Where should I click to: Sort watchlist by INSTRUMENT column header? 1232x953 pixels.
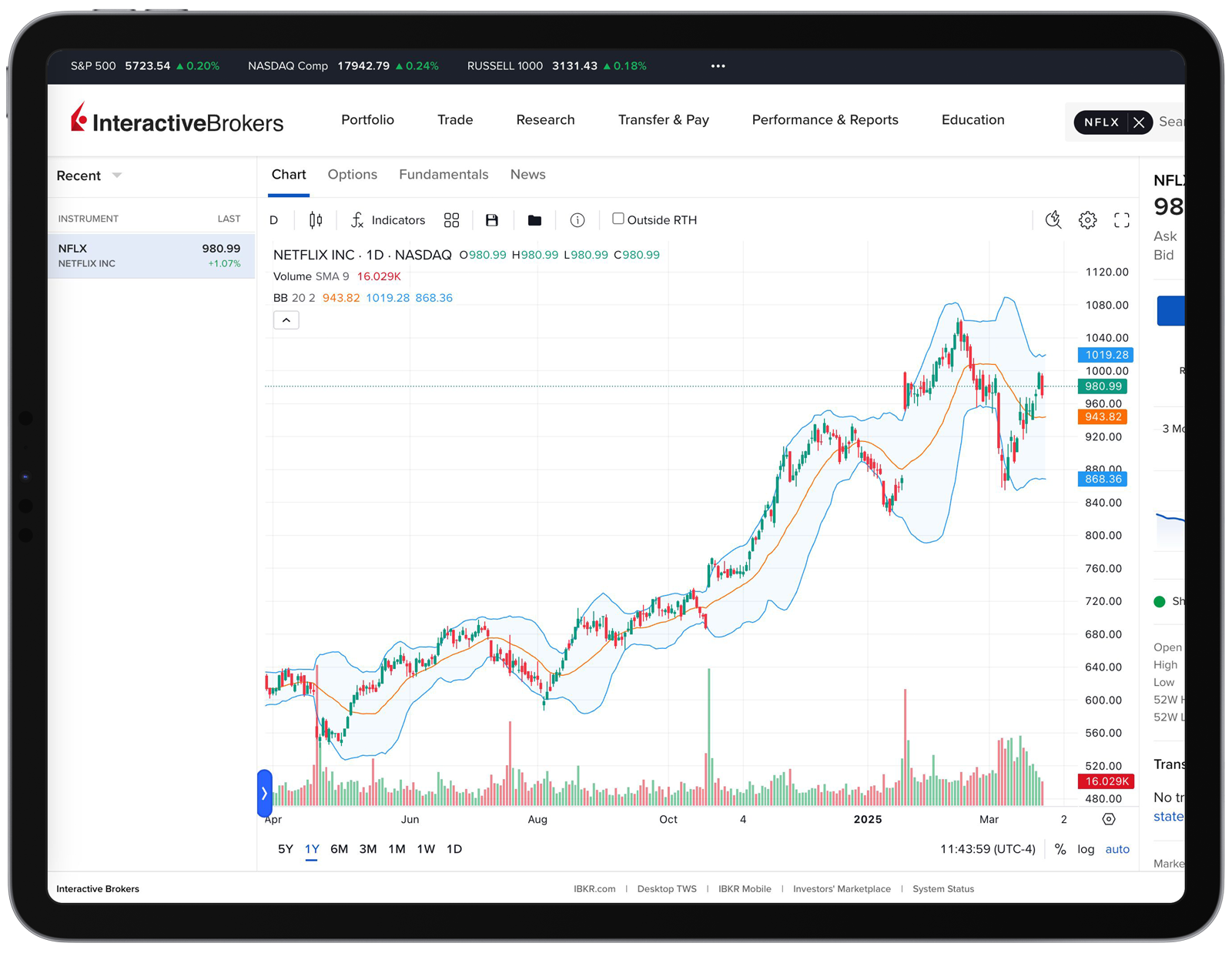(x=89, y=219)
